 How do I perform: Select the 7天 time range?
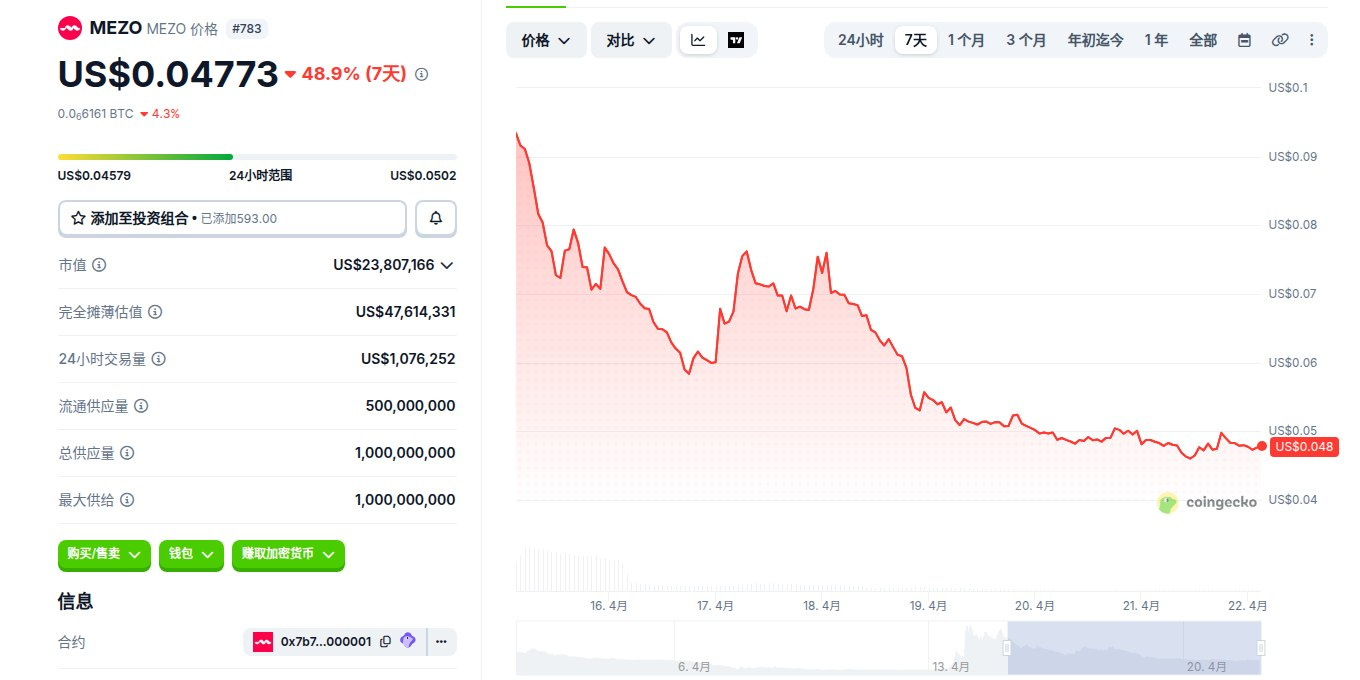(915, 40)
